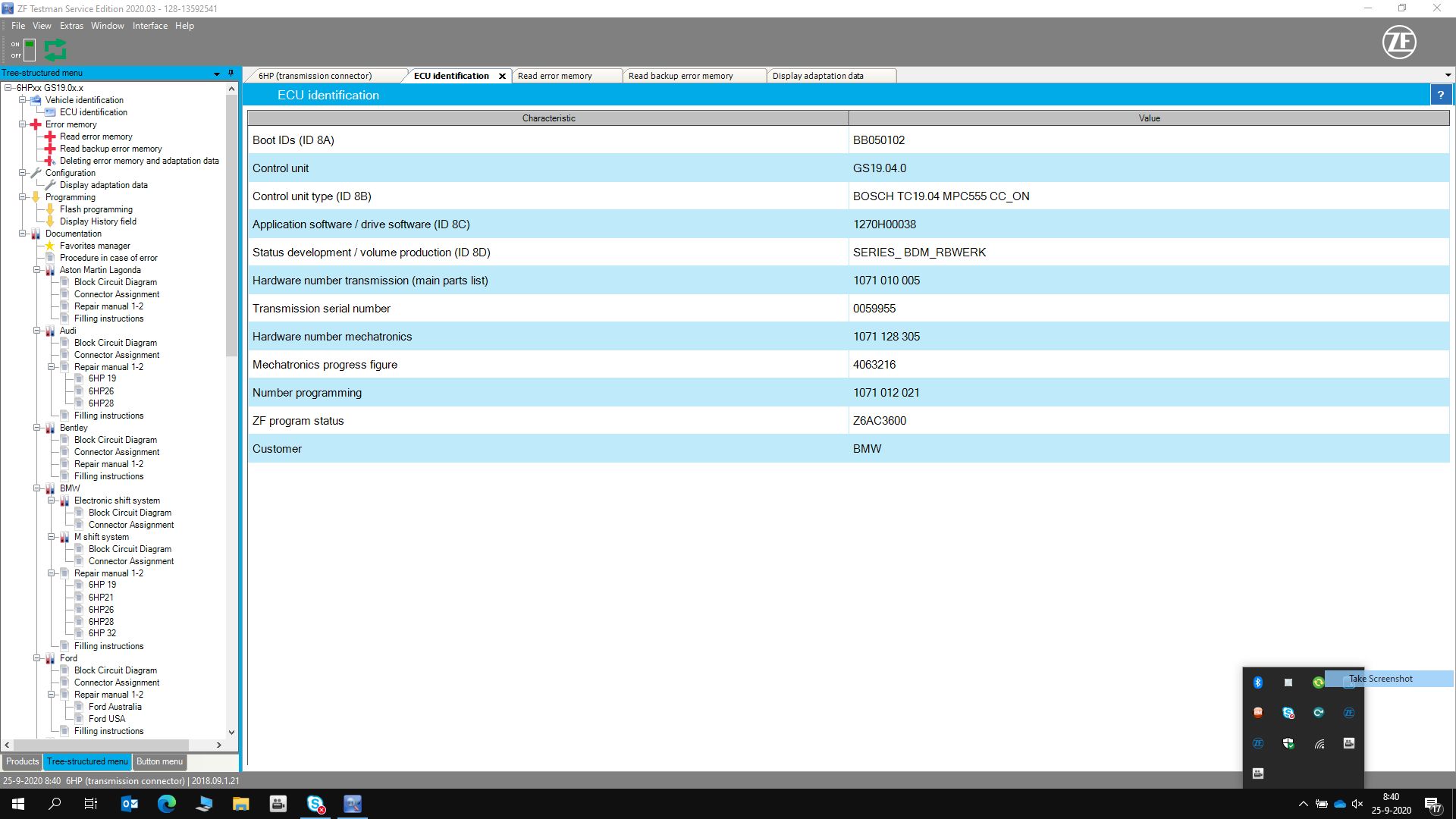1456x819 pixels.
Task: Open Microsoft Edge from the taskbar
Action: (166, 804)
